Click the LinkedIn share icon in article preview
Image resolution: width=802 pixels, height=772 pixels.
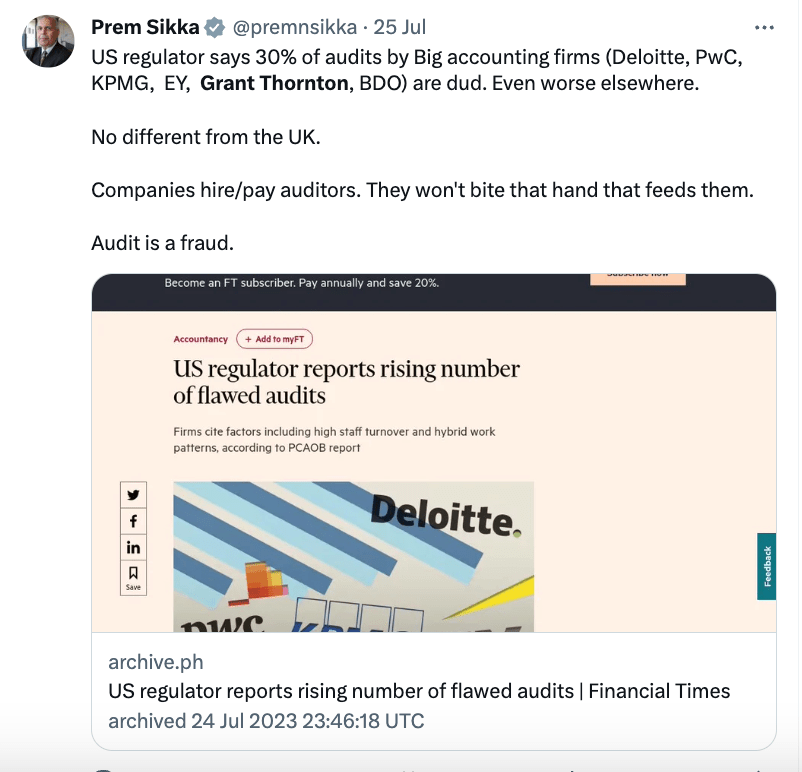point(133,547)
